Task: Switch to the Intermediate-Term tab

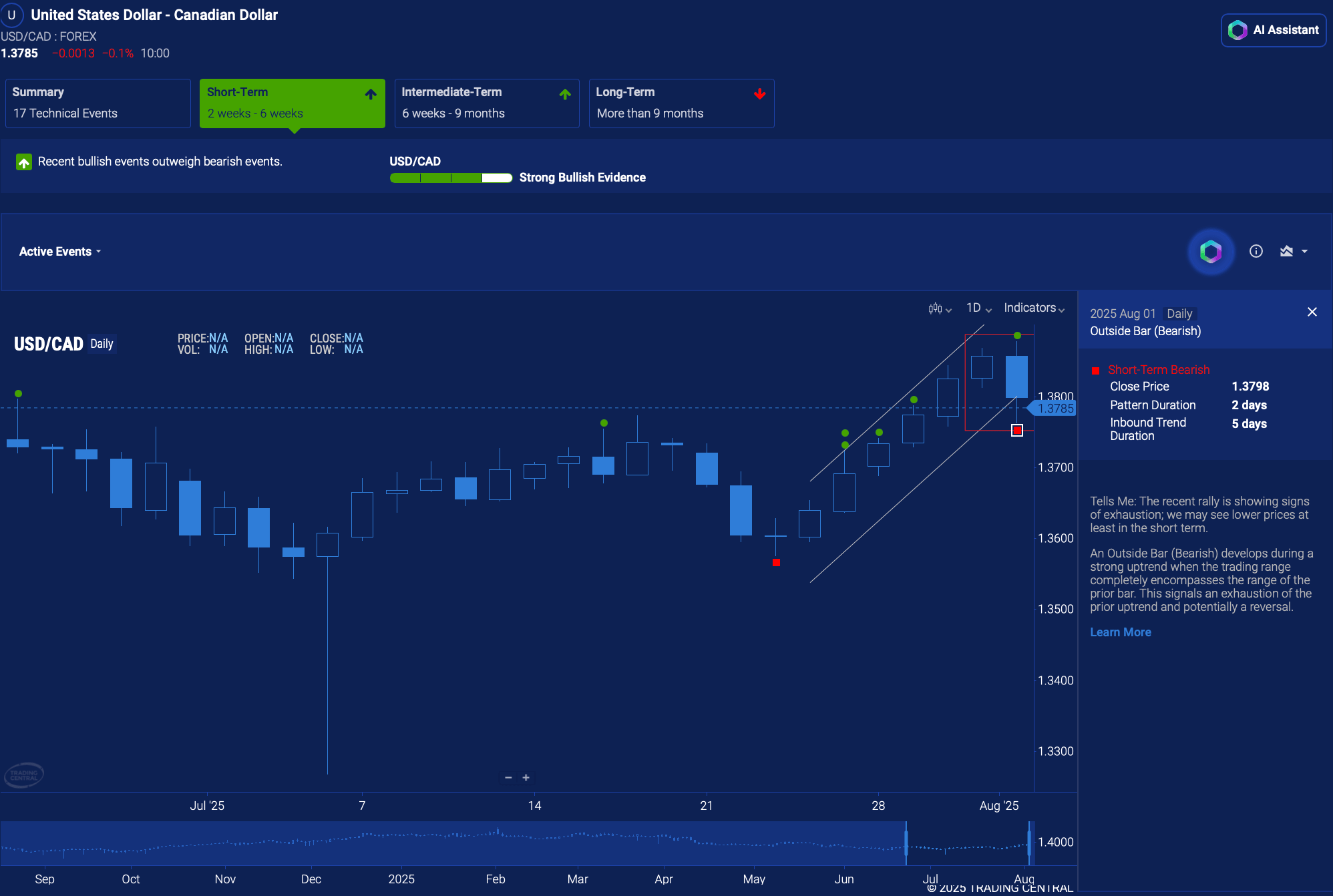Action: [487, 103]
